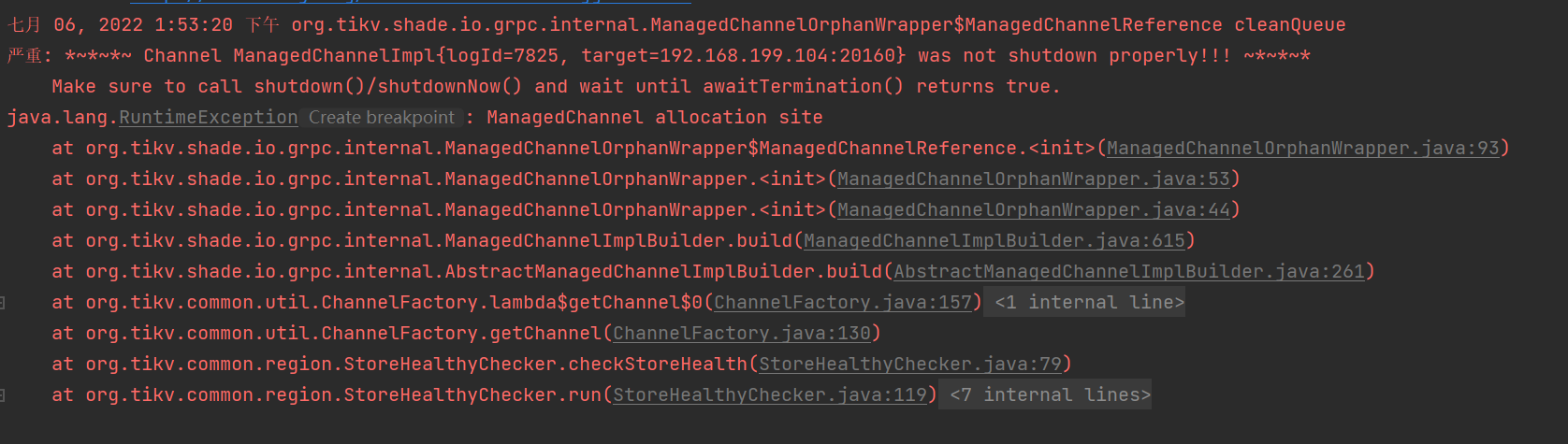Click 'ManagedChannel allocation site' message text
This screenshot has height=444, width=1568.
pyautogui.click(x=654, y=118)
